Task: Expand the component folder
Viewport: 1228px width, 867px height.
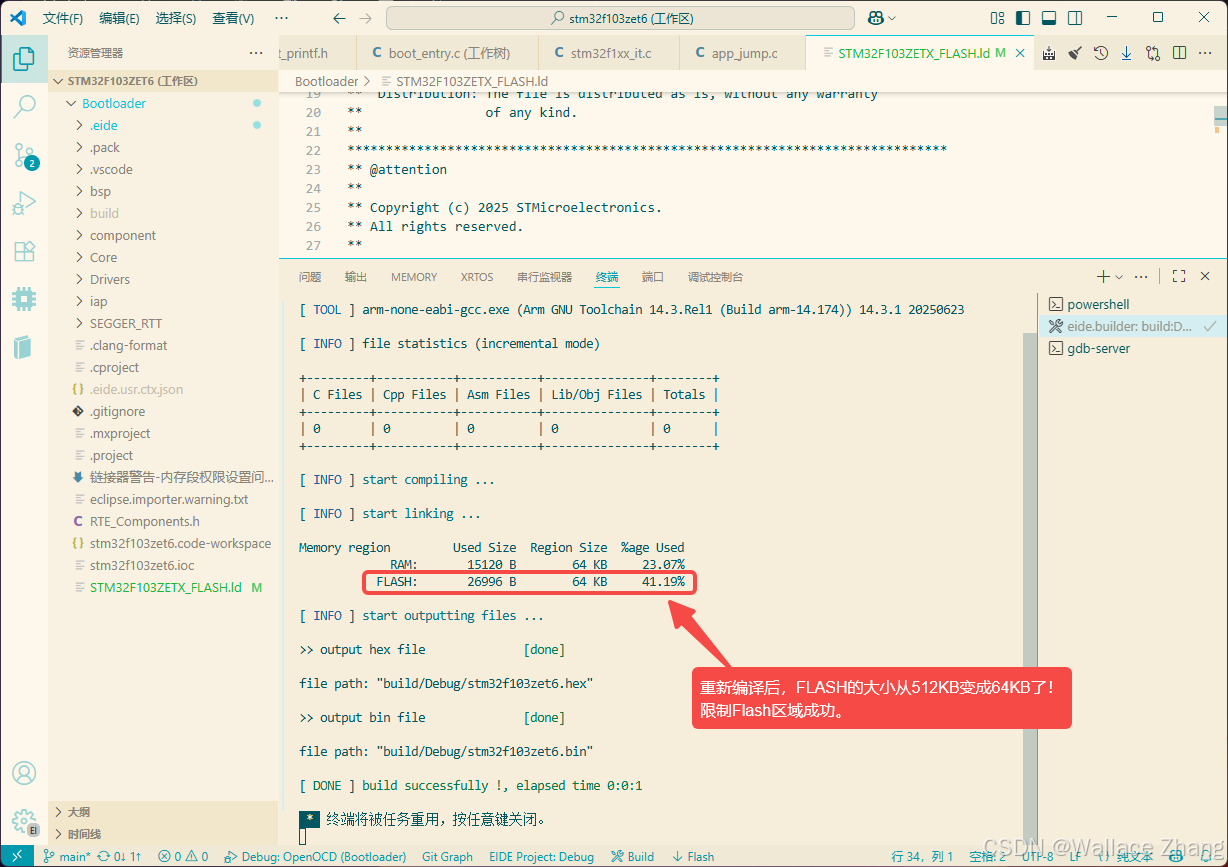Action: tap(163, 235)
